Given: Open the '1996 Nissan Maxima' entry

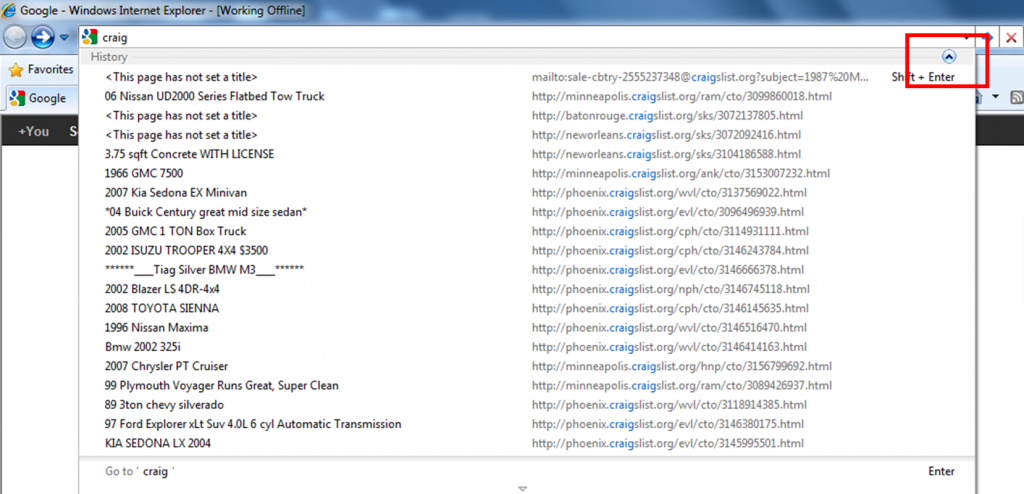Looking at the screenshot, I should 526,327.
